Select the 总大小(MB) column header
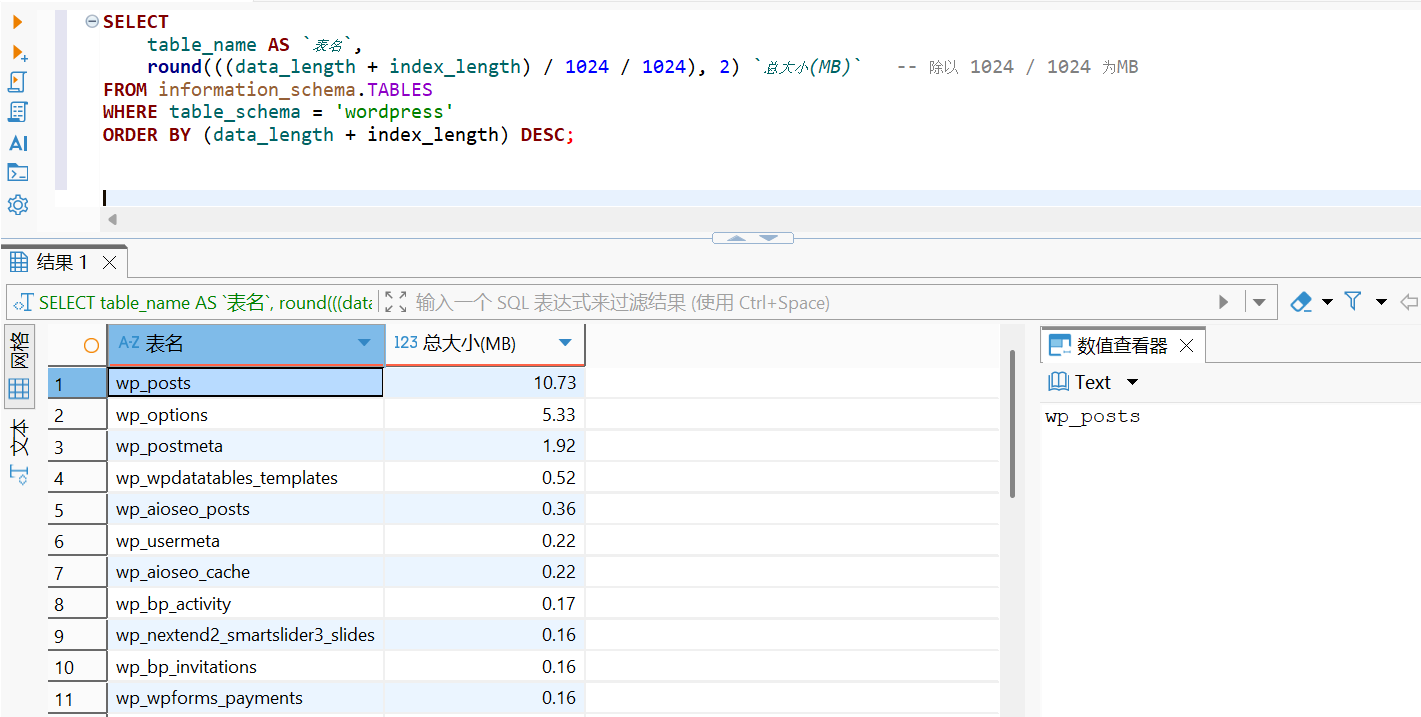 [485, 344]
